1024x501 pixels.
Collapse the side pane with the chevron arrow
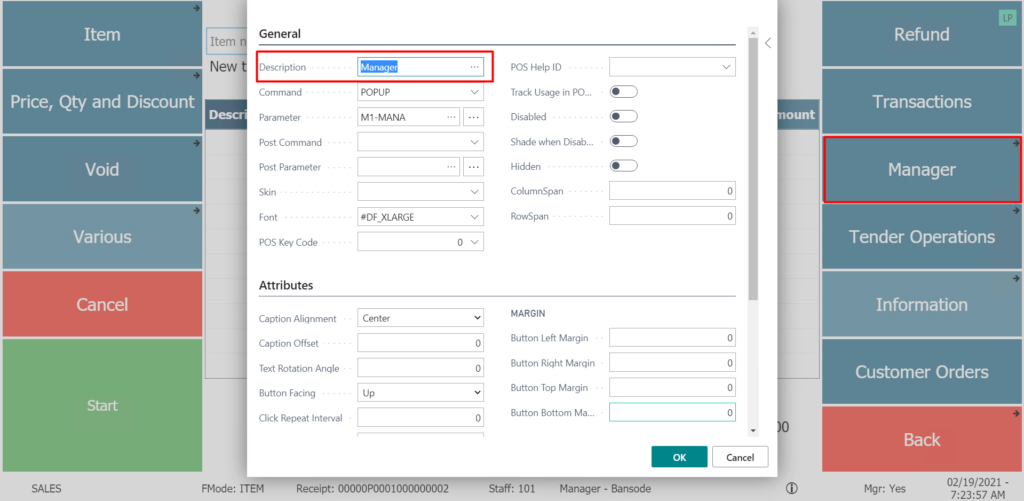point(768,43)
